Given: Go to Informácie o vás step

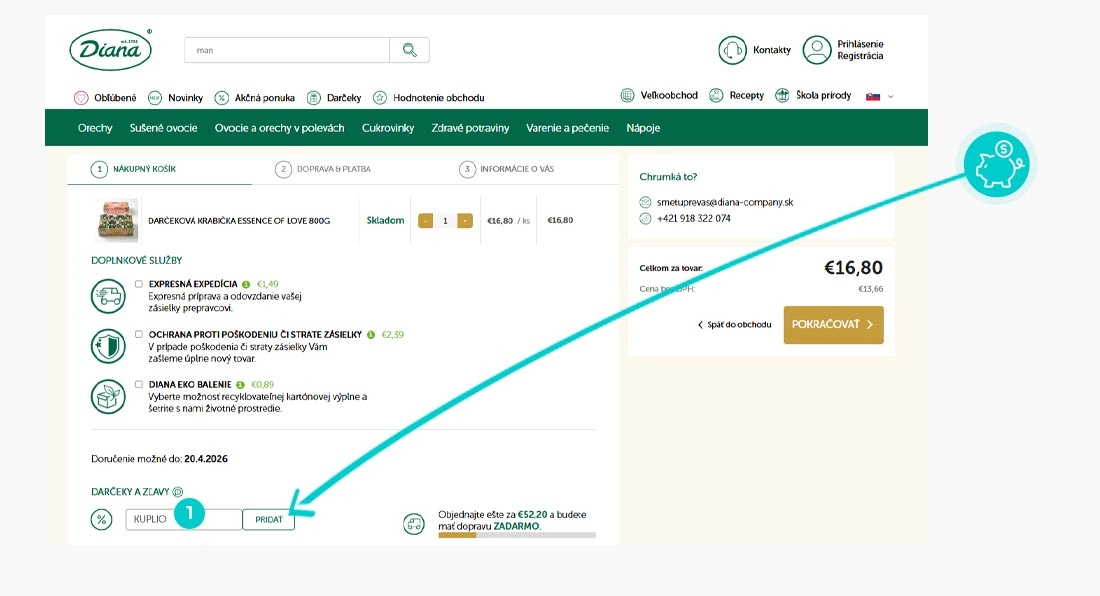Looking at the screenshot, I should [x=507, y=169].
